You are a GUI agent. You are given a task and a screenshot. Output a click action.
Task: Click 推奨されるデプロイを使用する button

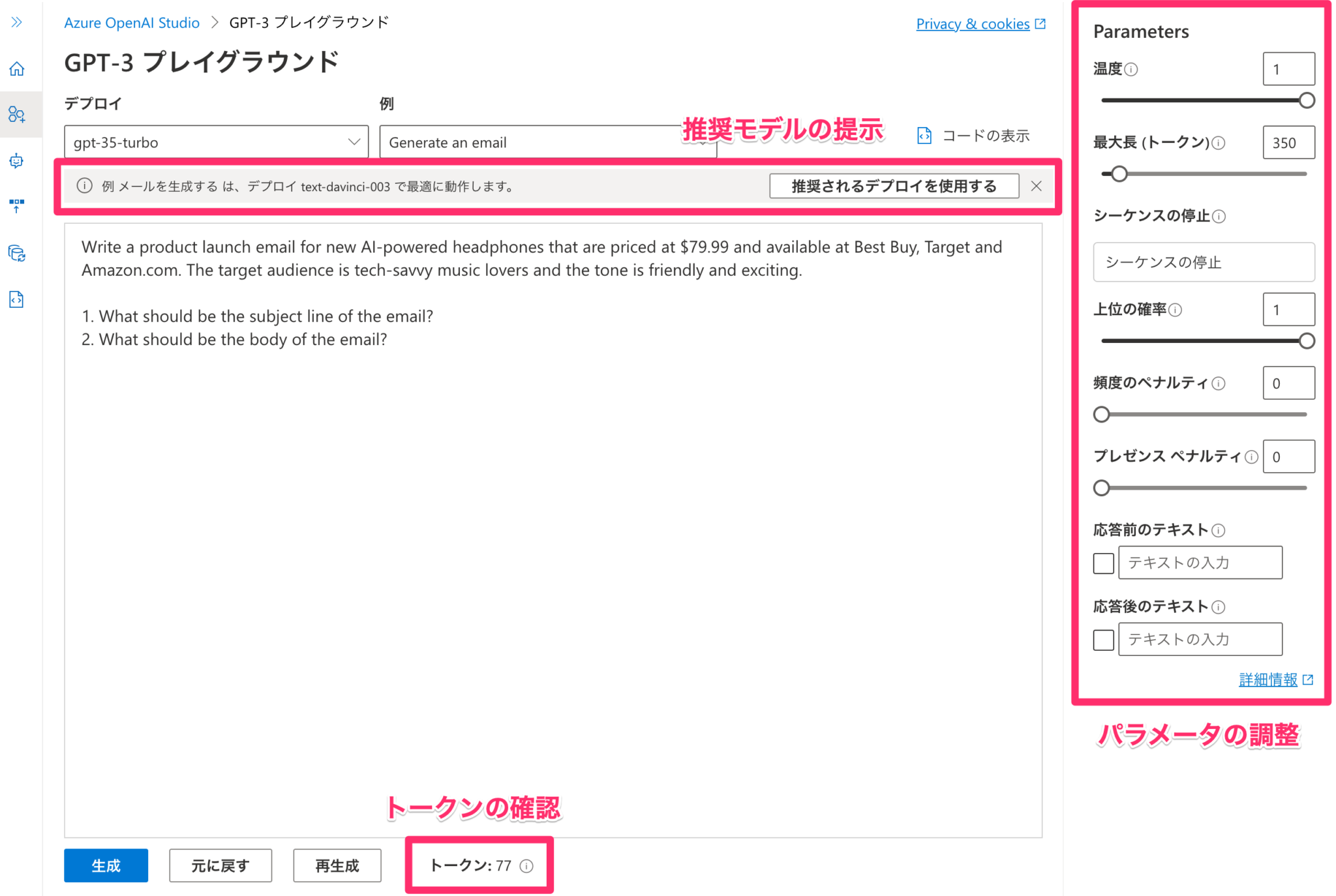(x=893, y=186)
